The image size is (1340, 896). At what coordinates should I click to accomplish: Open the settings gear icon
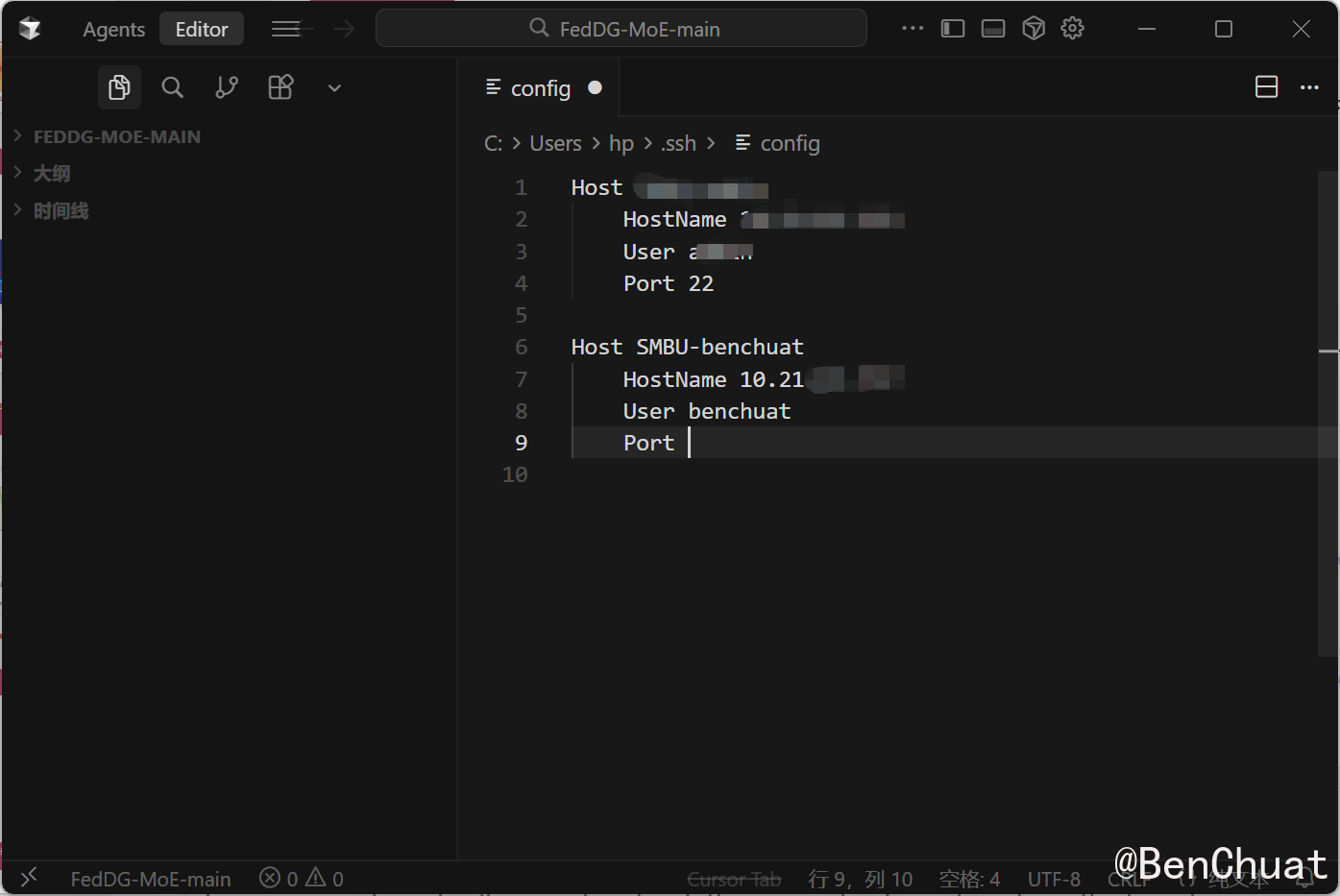[1072, 29]
